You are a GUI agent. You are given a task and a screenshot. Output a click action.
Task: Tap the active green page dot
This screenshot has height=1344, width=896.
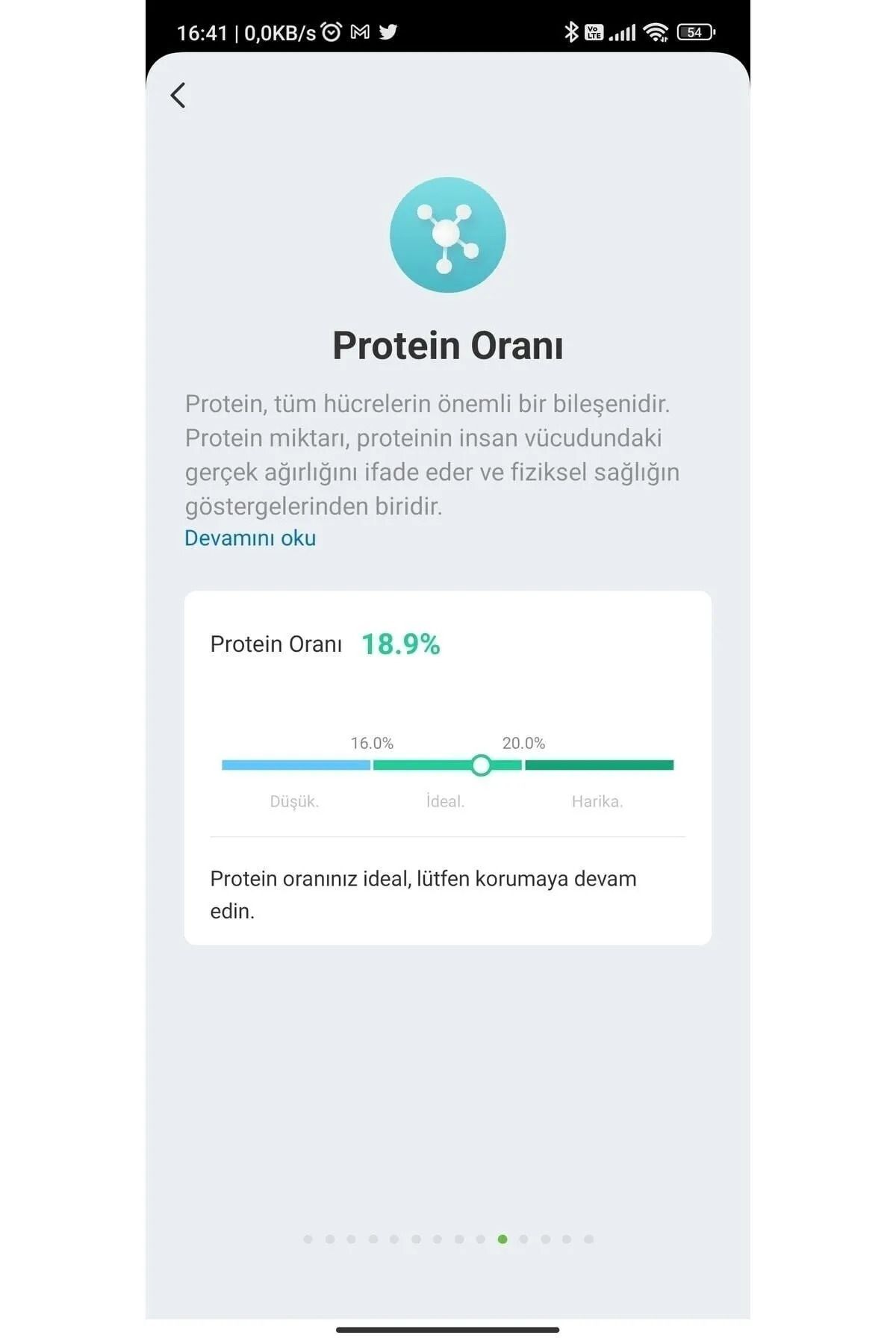(x=503, y=1239)
